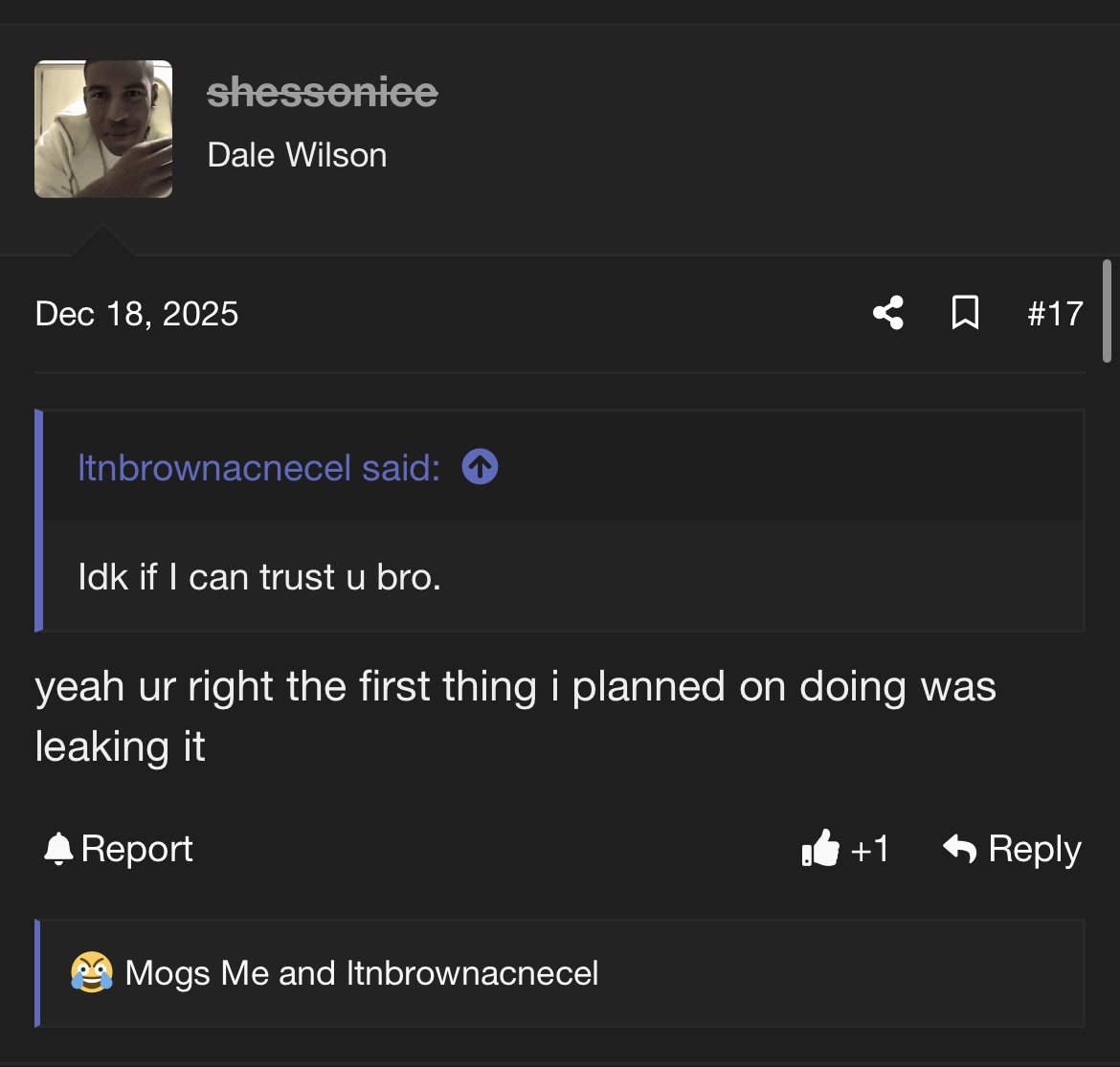Open shessonice's avatar picture
Screen dimensions: 1120x1067
coord(103,129)
